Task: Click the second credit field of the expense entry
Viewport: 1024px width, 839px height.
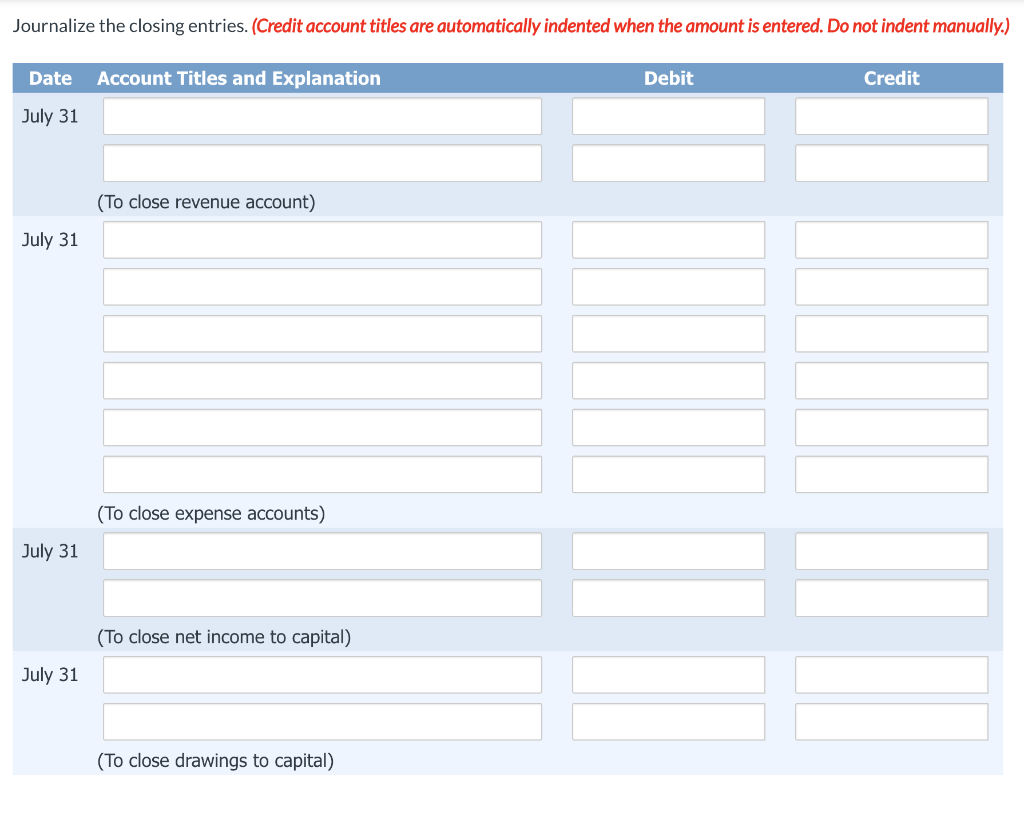Action: click(x=891, y=287)
